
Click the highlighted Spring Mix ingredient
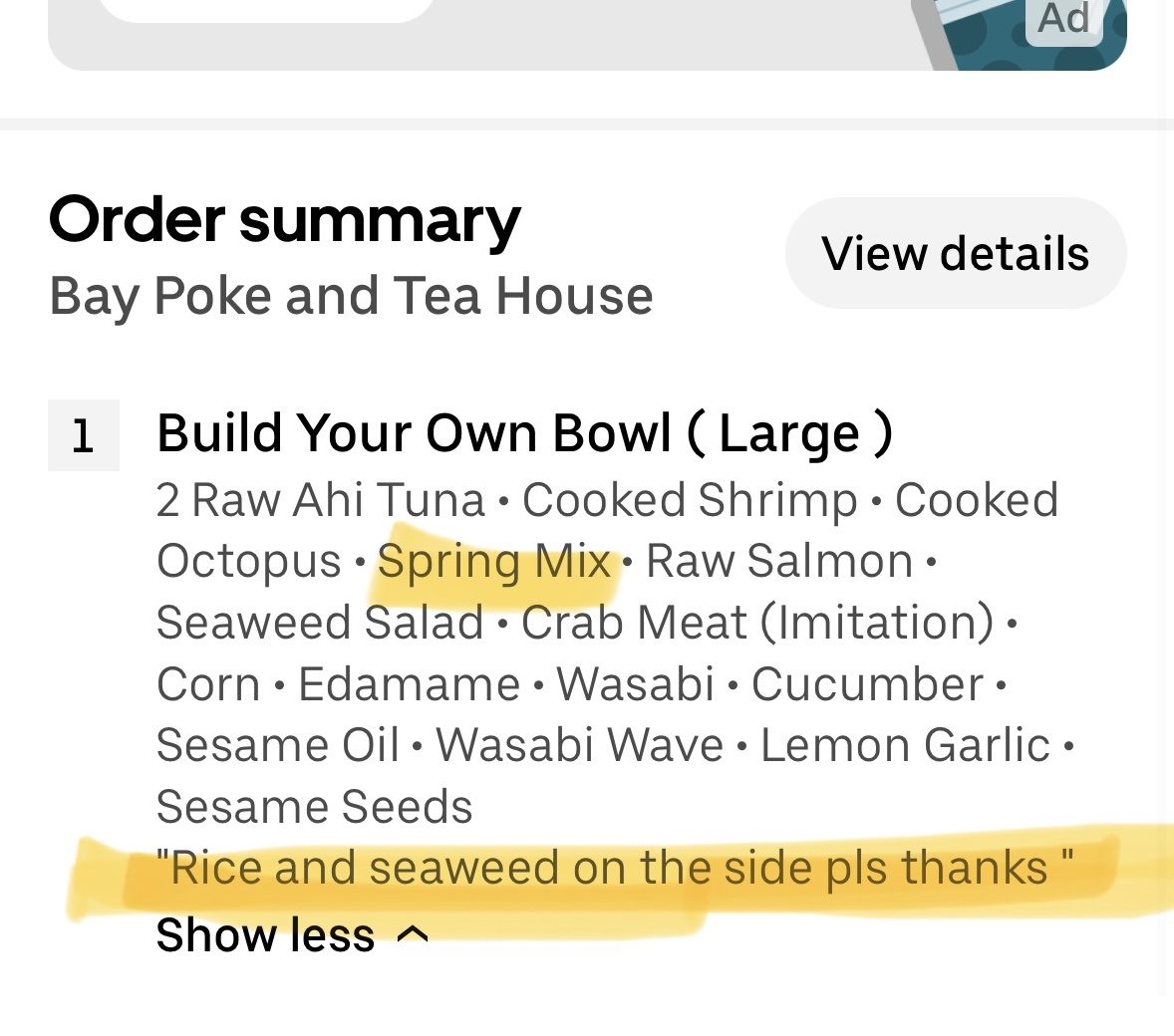(494, 561)
